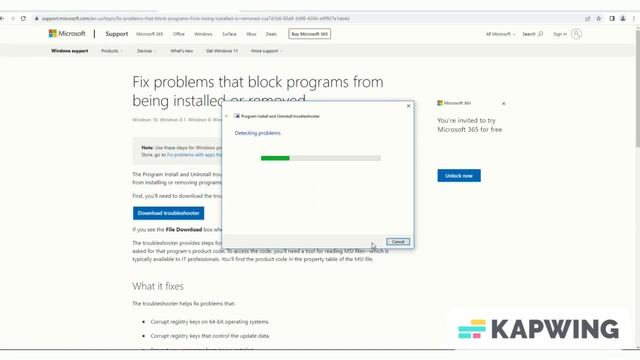Open the browser profile avatar icon
The image size is (640, 360).
coord(623,18)
